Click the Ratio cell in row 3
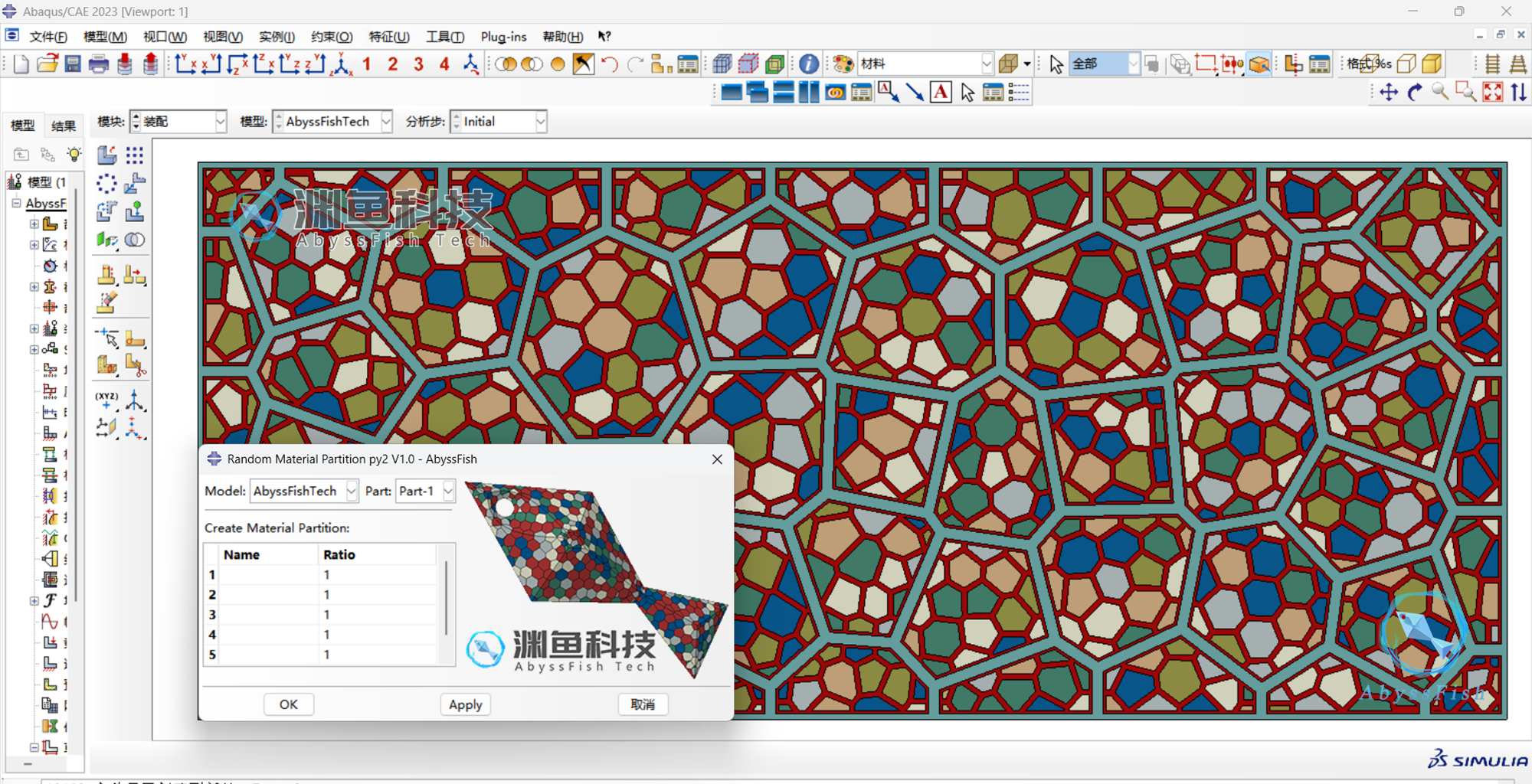 [x=377, y=615]
